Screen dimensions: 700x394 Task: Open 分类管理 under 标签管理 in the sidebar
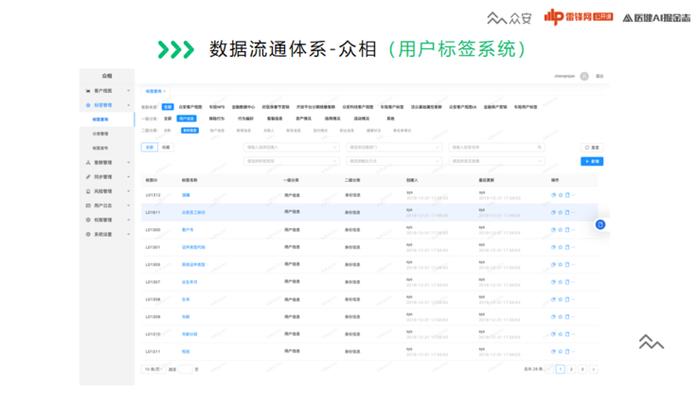[100, 134]
